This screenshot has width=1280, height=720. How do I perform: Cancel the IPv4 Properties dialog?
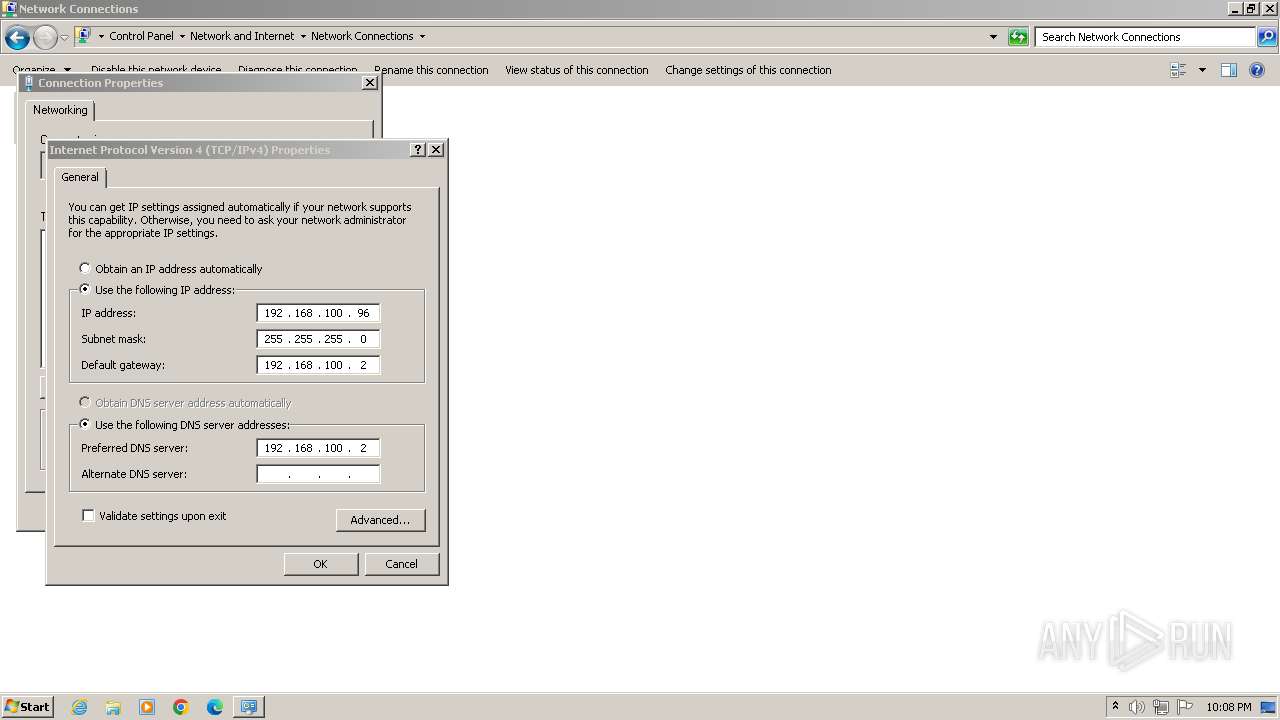click(401, 564)
